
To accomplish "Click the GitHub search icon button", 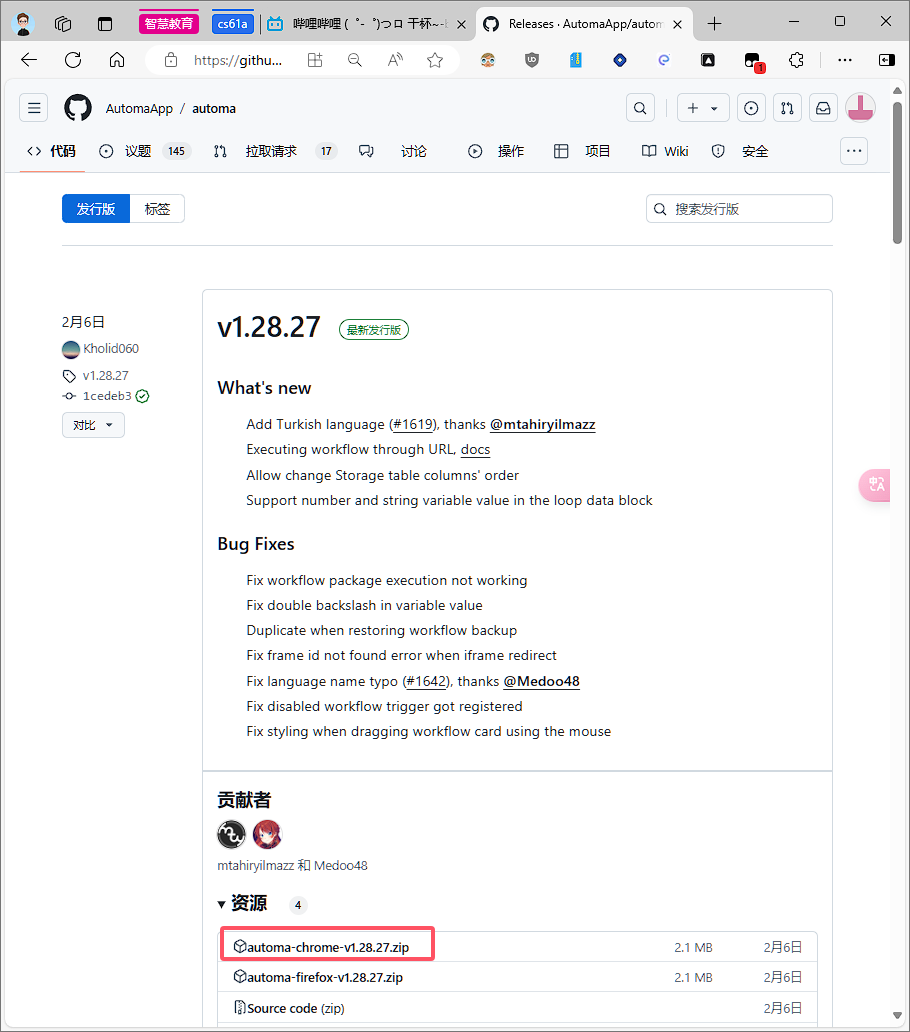I will (x=640, y=108).
